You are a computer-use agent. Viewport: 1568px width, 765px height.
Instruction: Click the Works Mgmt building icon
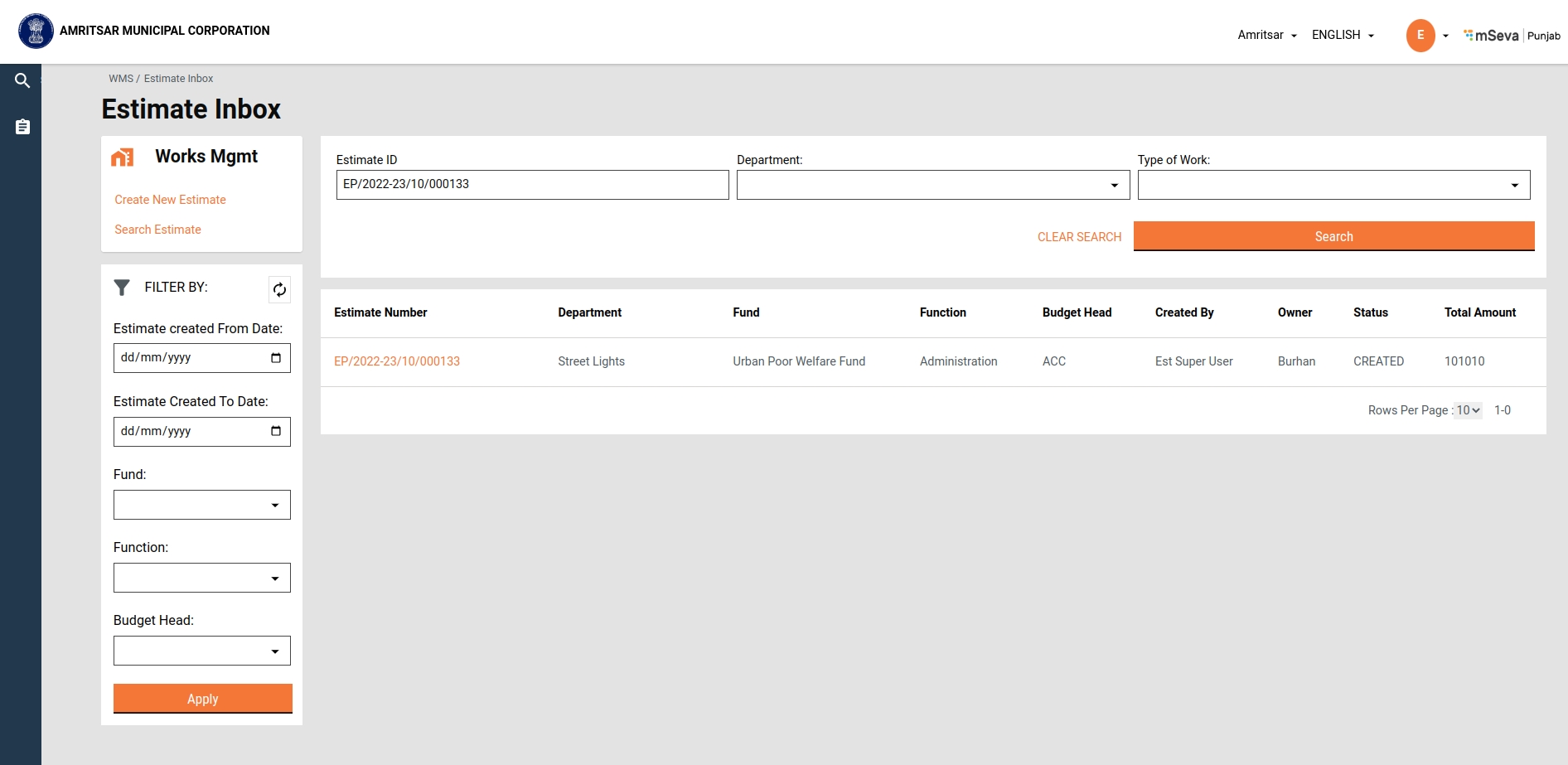pyautogui.click(x=123, y=157)
